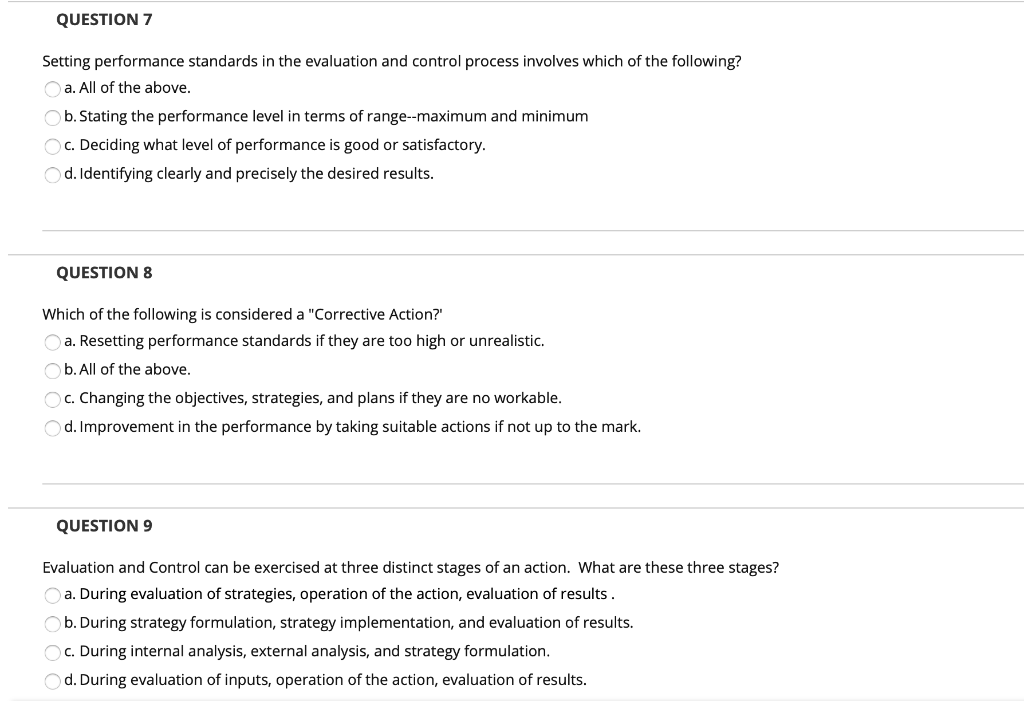
Task: Click the Question 7 prompt text
Action: pyautogui.click(x=391, y=60)
